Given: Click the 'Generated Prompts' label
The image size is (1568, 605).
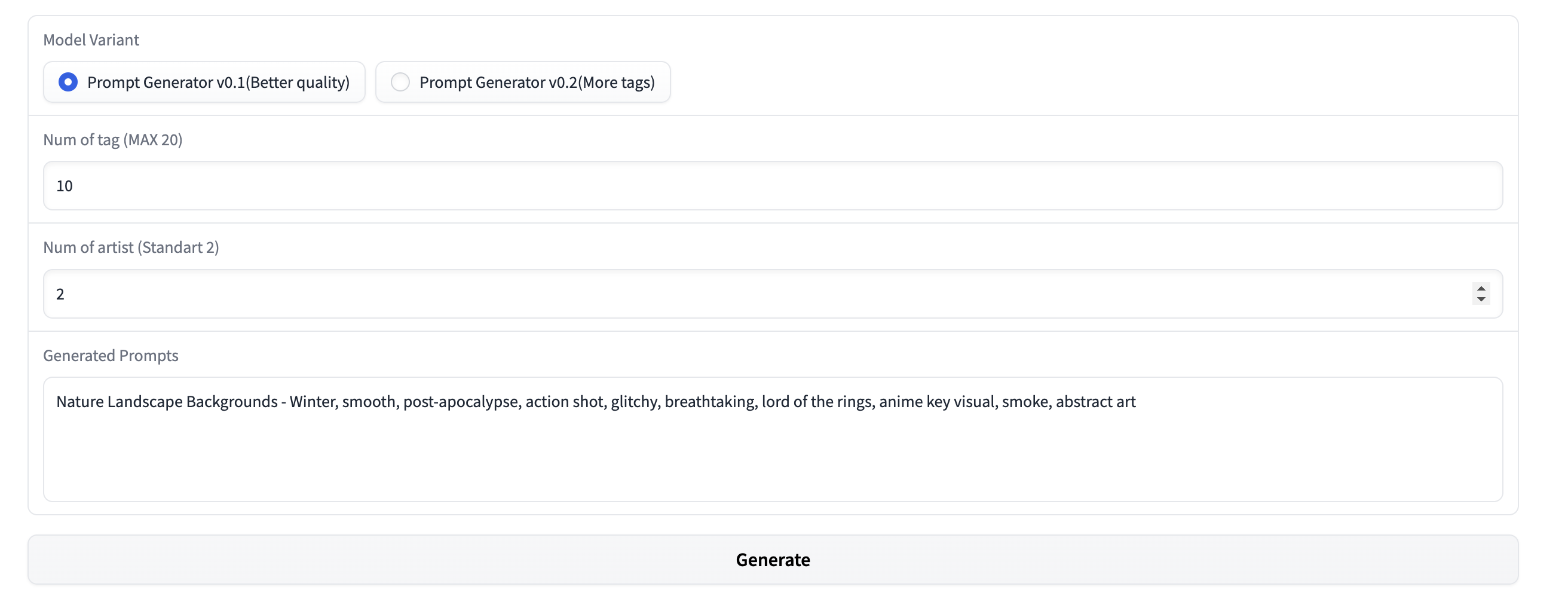Looking at the screenshot, I should click(x=111, y=356).
